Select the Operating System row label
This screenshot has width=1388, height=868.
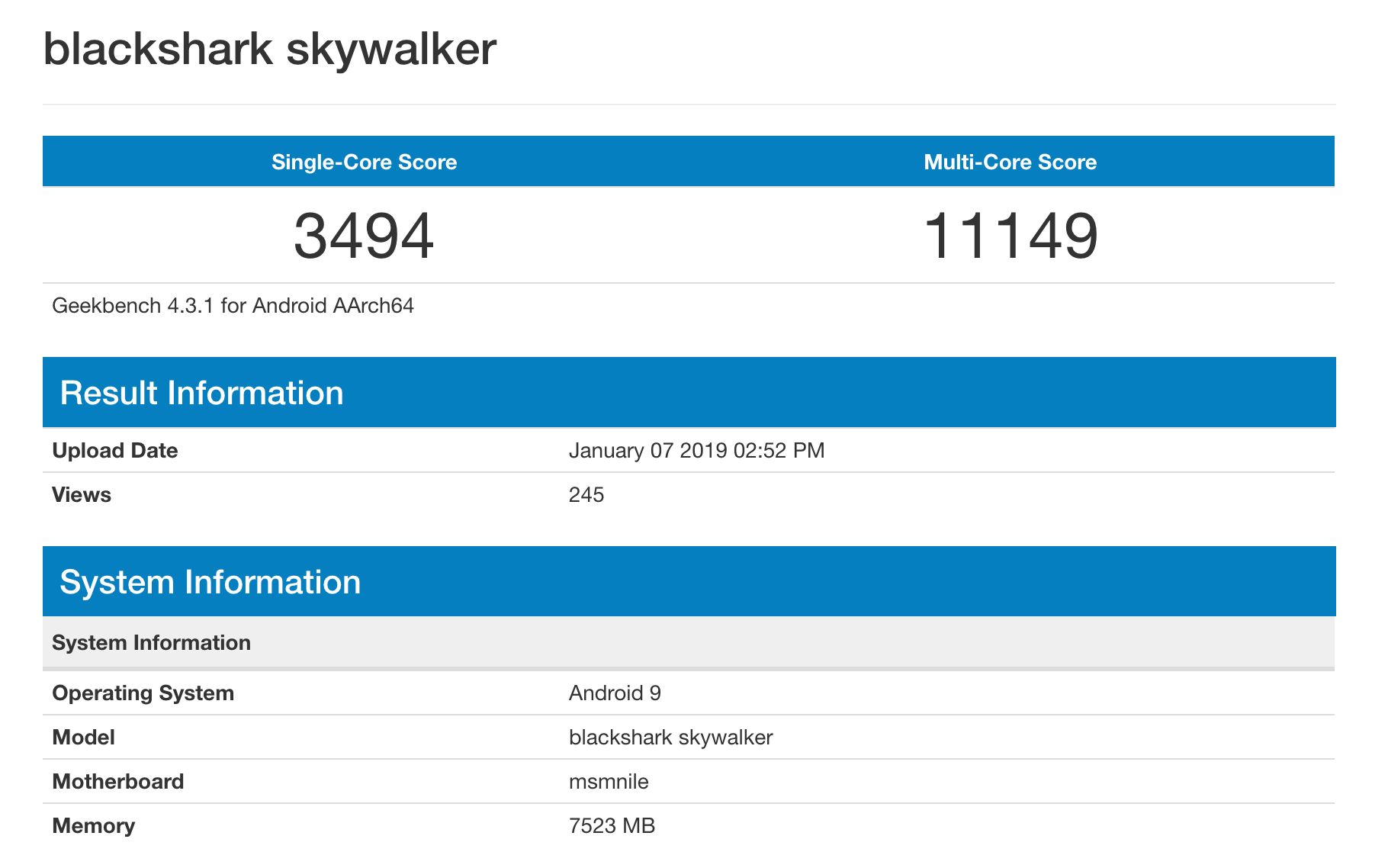(142, 693)
